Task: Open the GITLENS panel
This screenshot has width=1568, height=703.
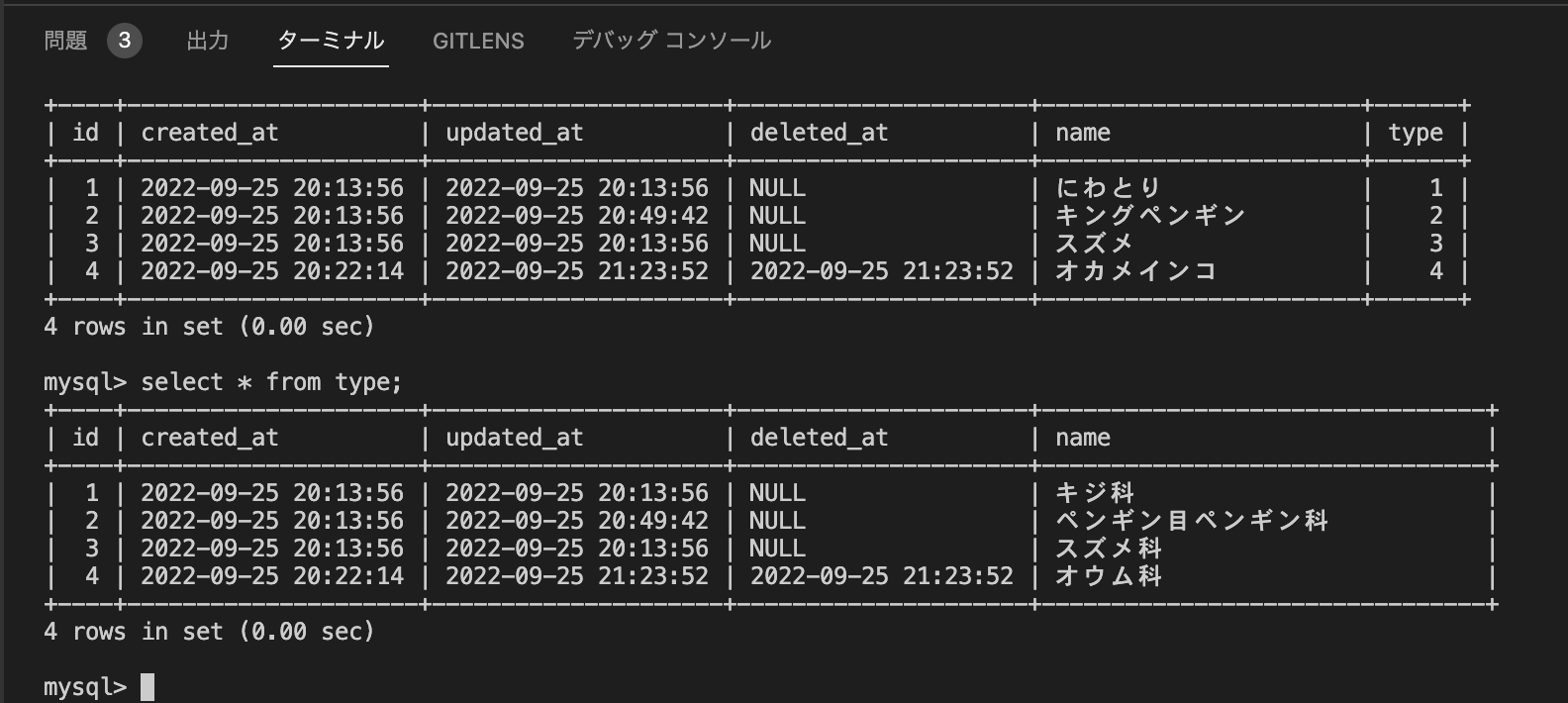Action: [478, 41]
